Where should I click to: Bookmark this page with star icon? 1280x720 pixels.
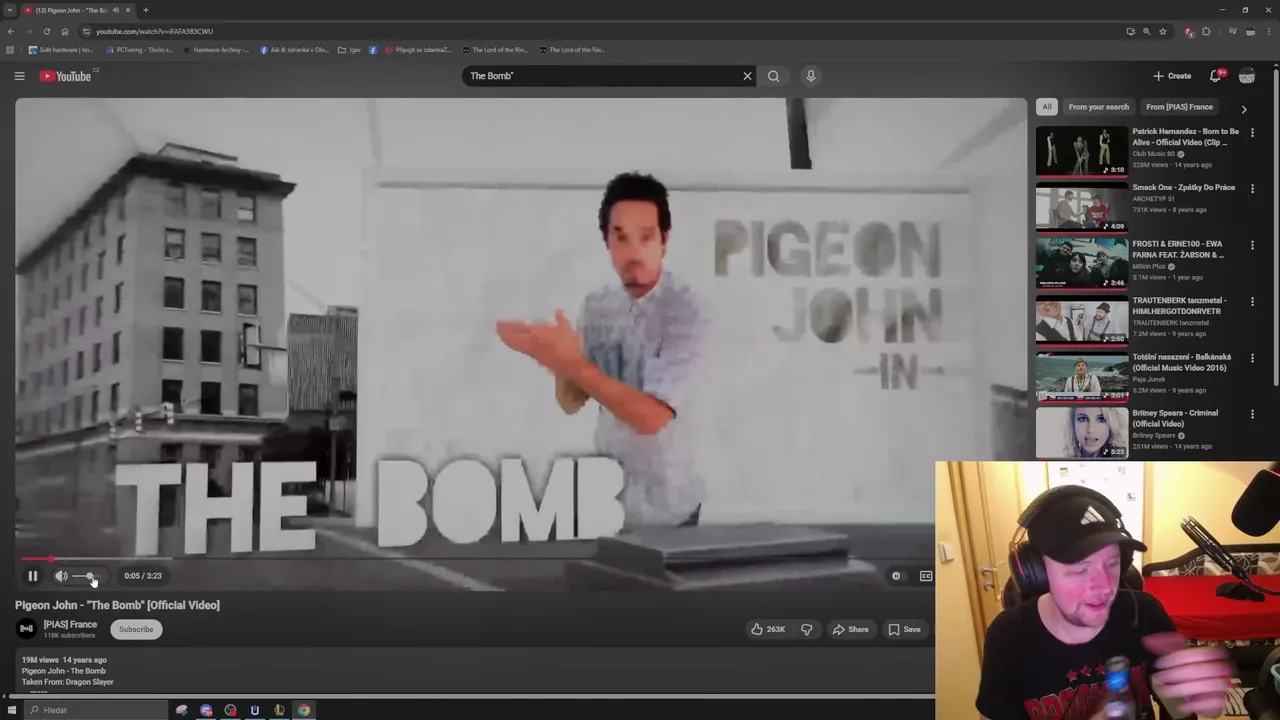1163,31
